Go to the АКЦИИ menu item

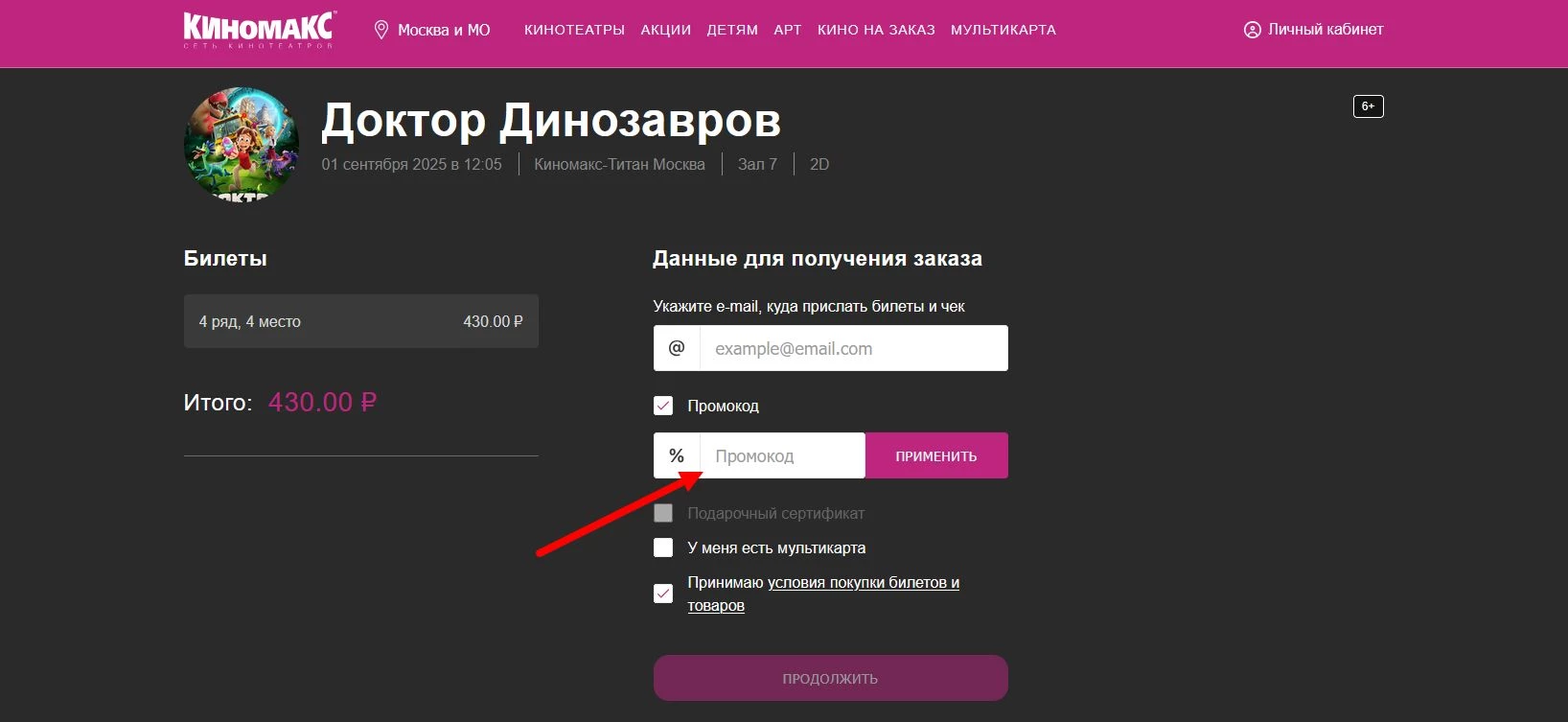pyautogui.click(x=665, y=30)
